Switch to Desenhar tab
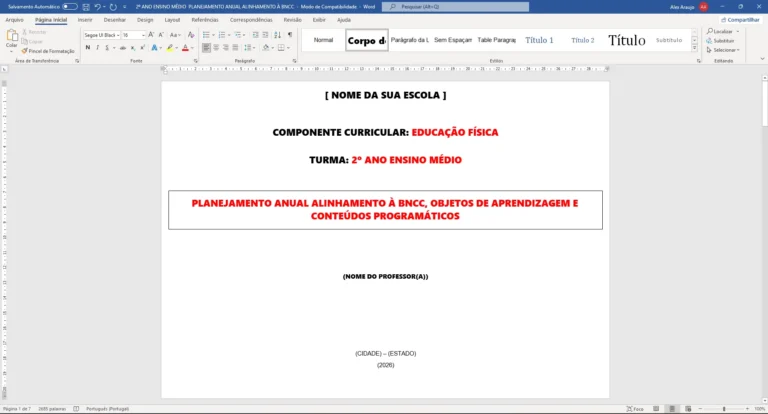 [x=115, y=20]
